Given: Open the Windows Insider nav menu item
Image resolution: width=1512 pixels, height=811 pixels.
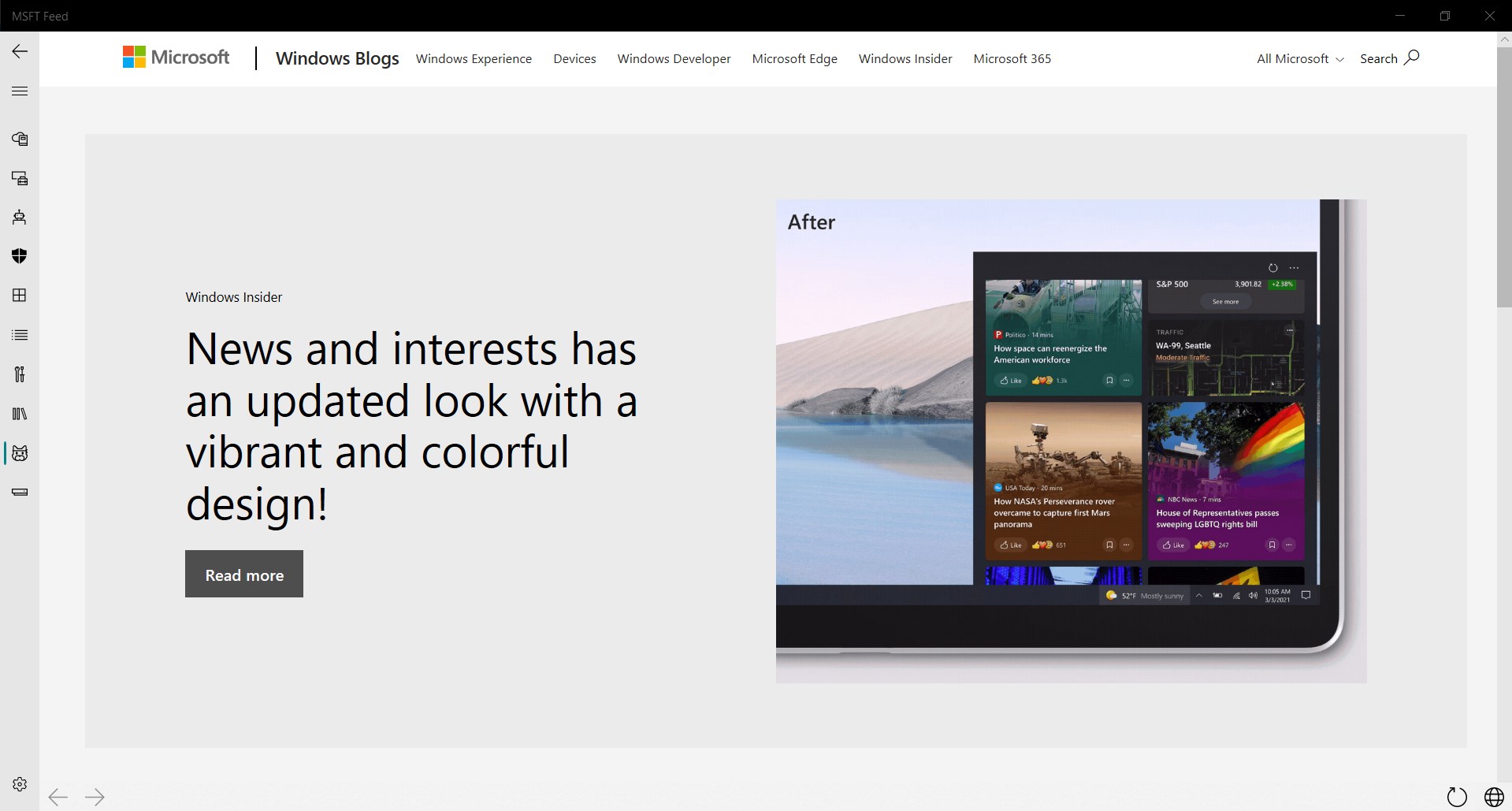Looking at the screenshot, I should pos(905,58).
